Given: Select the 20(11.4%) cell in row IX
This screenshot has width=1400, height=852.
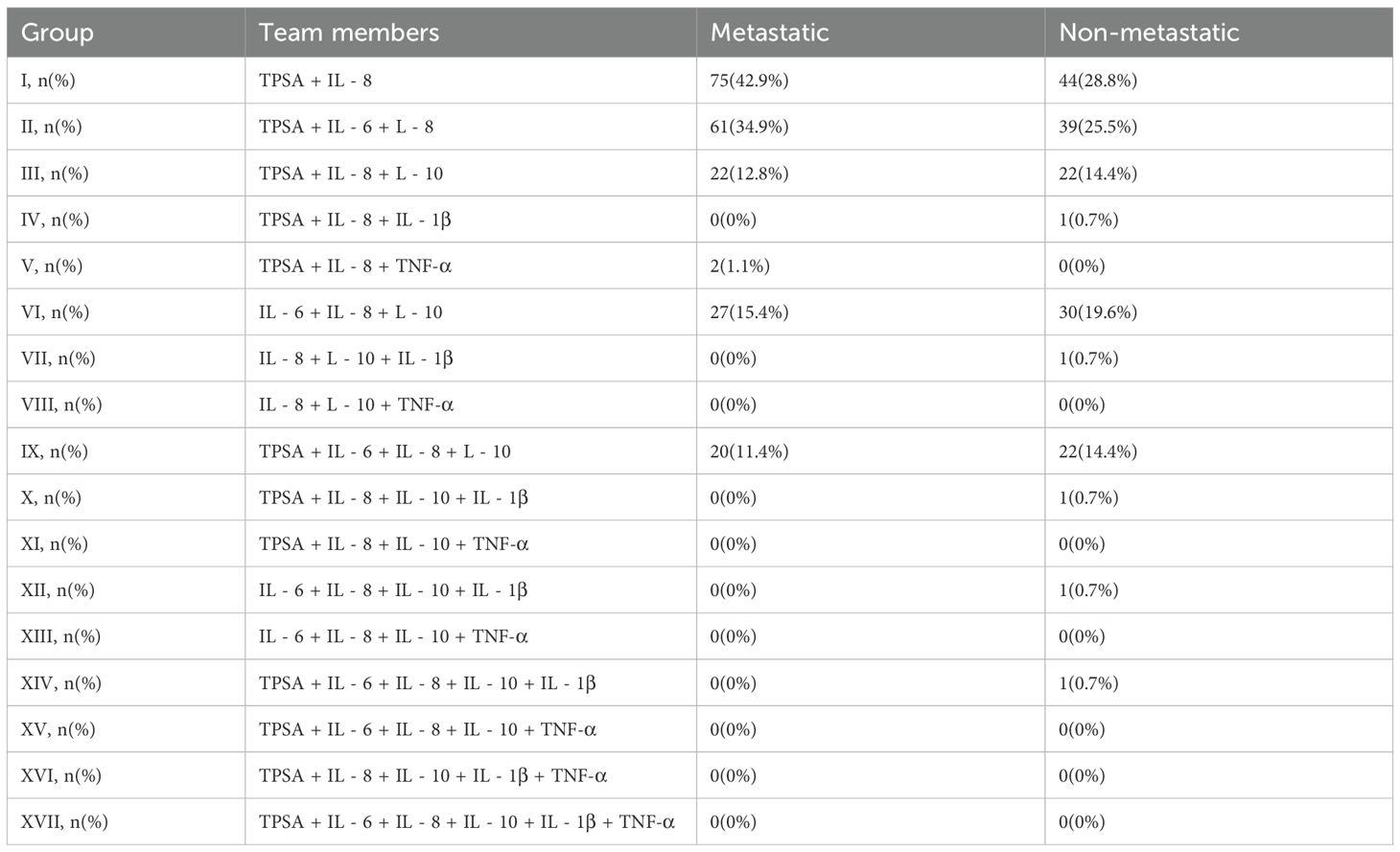Looking at the screenshot, I should [749, 451].
